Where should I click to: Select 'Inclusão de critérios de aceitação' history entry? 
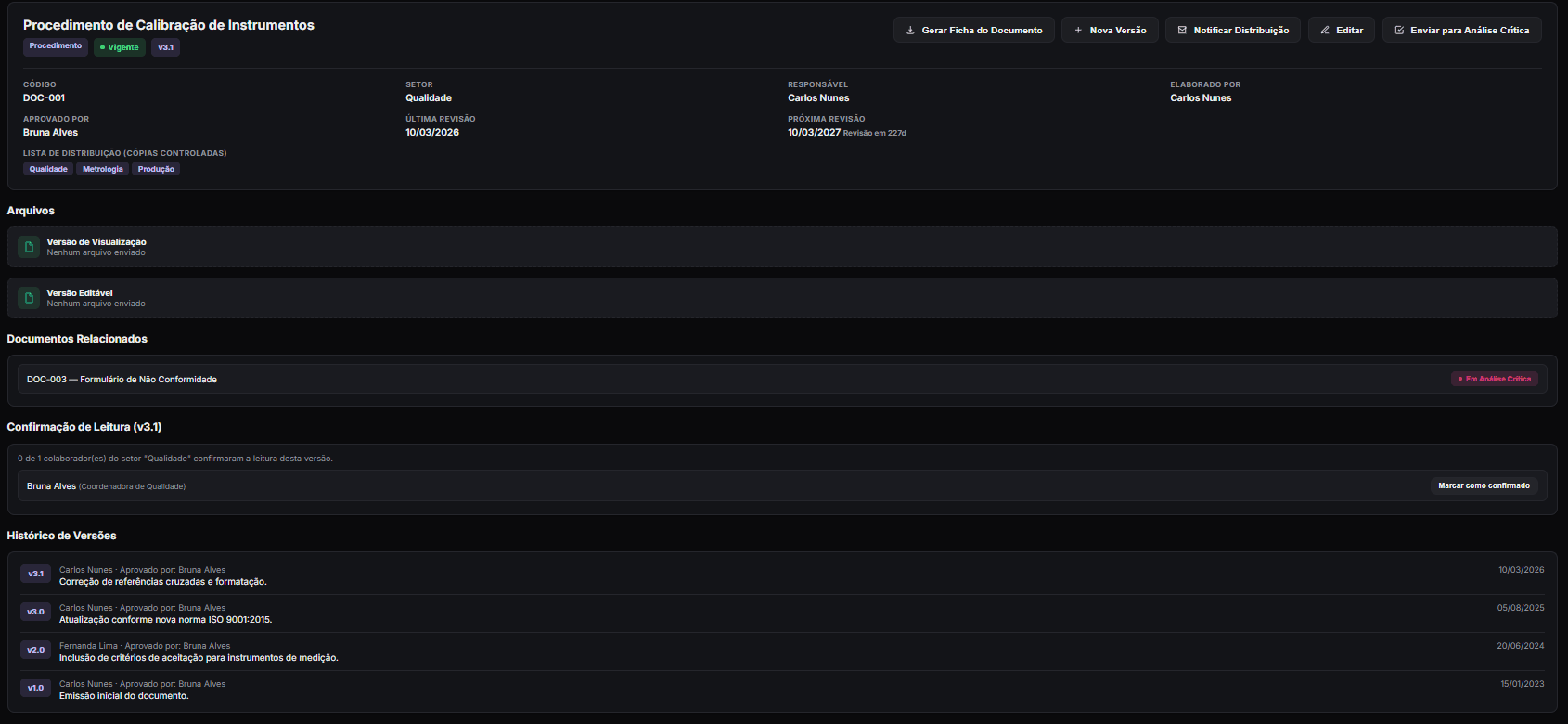tap(199, 658)
